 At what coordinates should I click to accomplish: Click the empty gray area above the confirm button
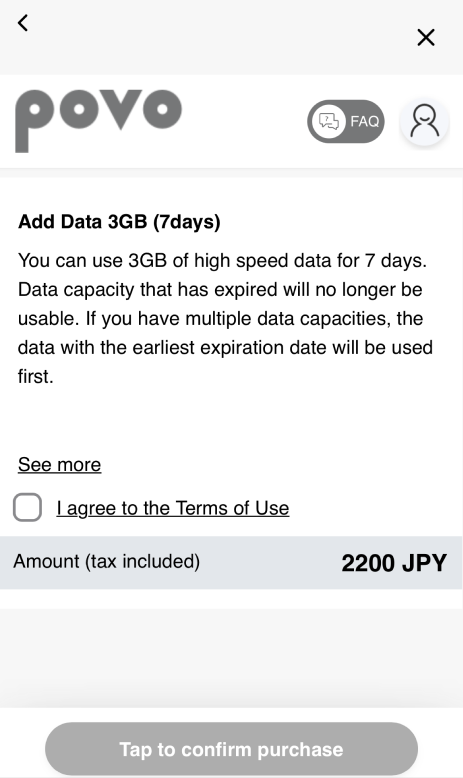231,657
